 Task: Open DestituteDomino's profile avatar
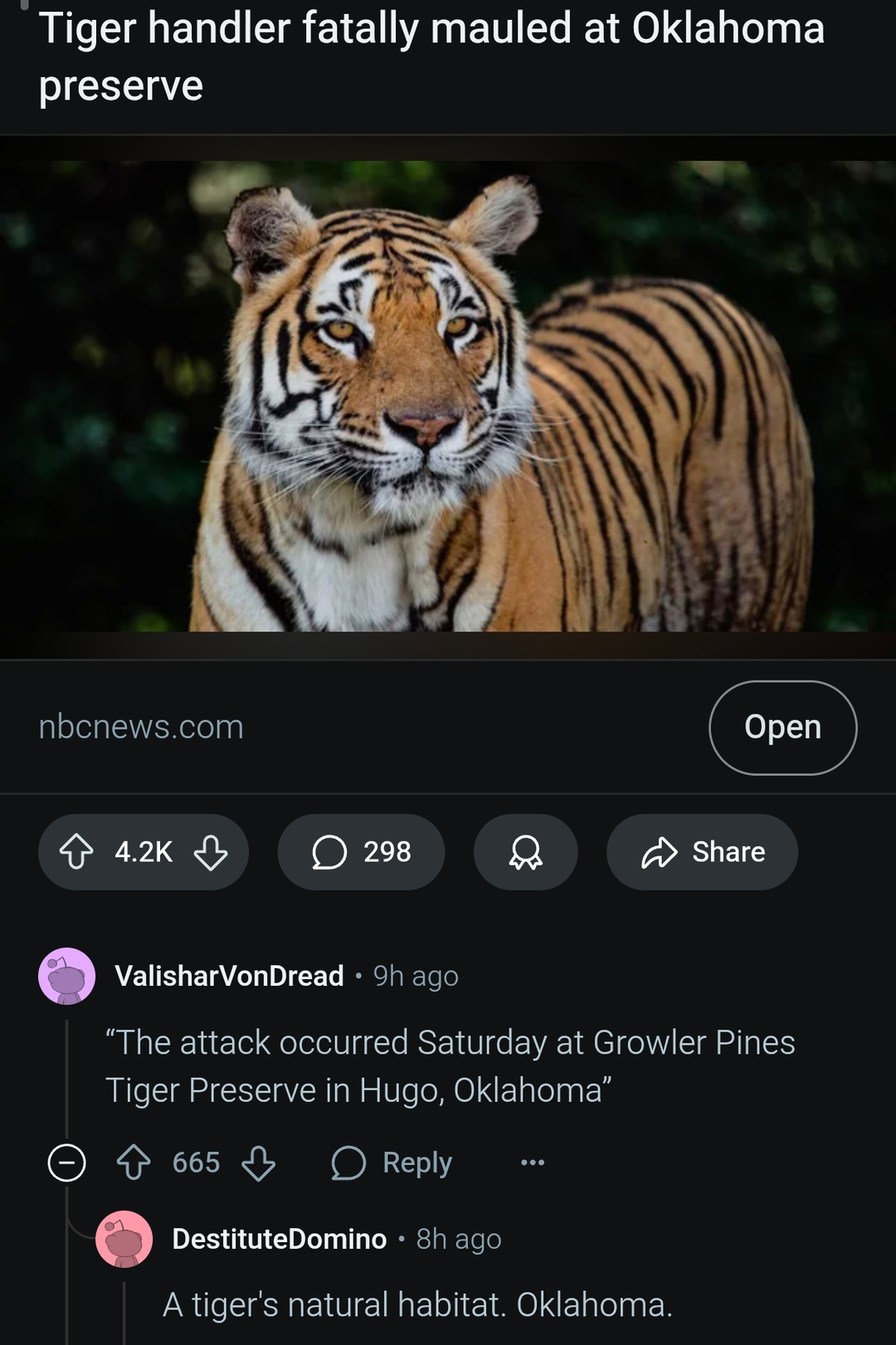click(x=124, y=1239)
